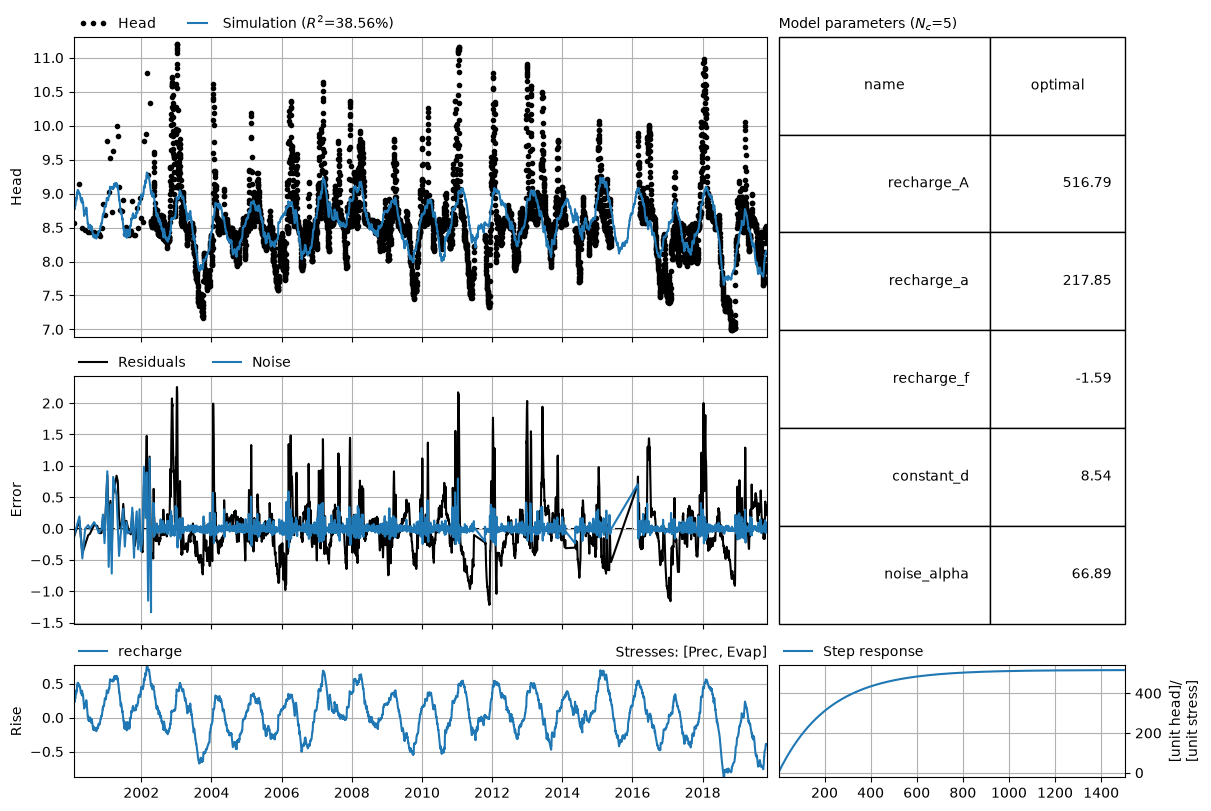This screenshot has width=1211, height=811.
Task: Click the noise_alpha value 66.89
Action: [1091, 574]
